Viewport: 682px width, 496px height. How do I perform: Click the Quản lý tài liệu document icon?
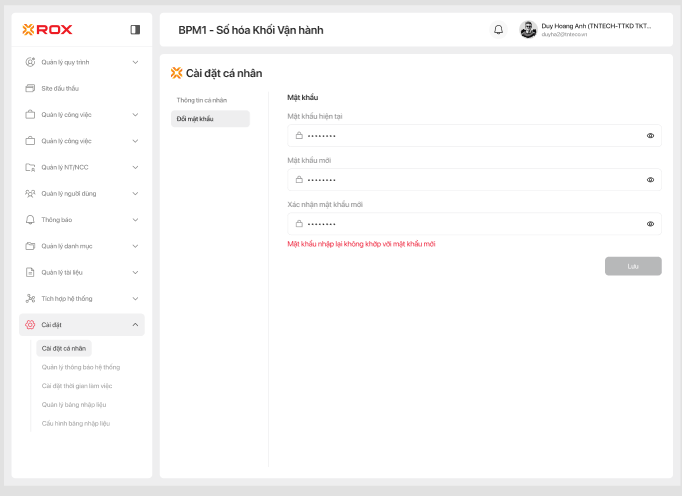pos(30,272)
